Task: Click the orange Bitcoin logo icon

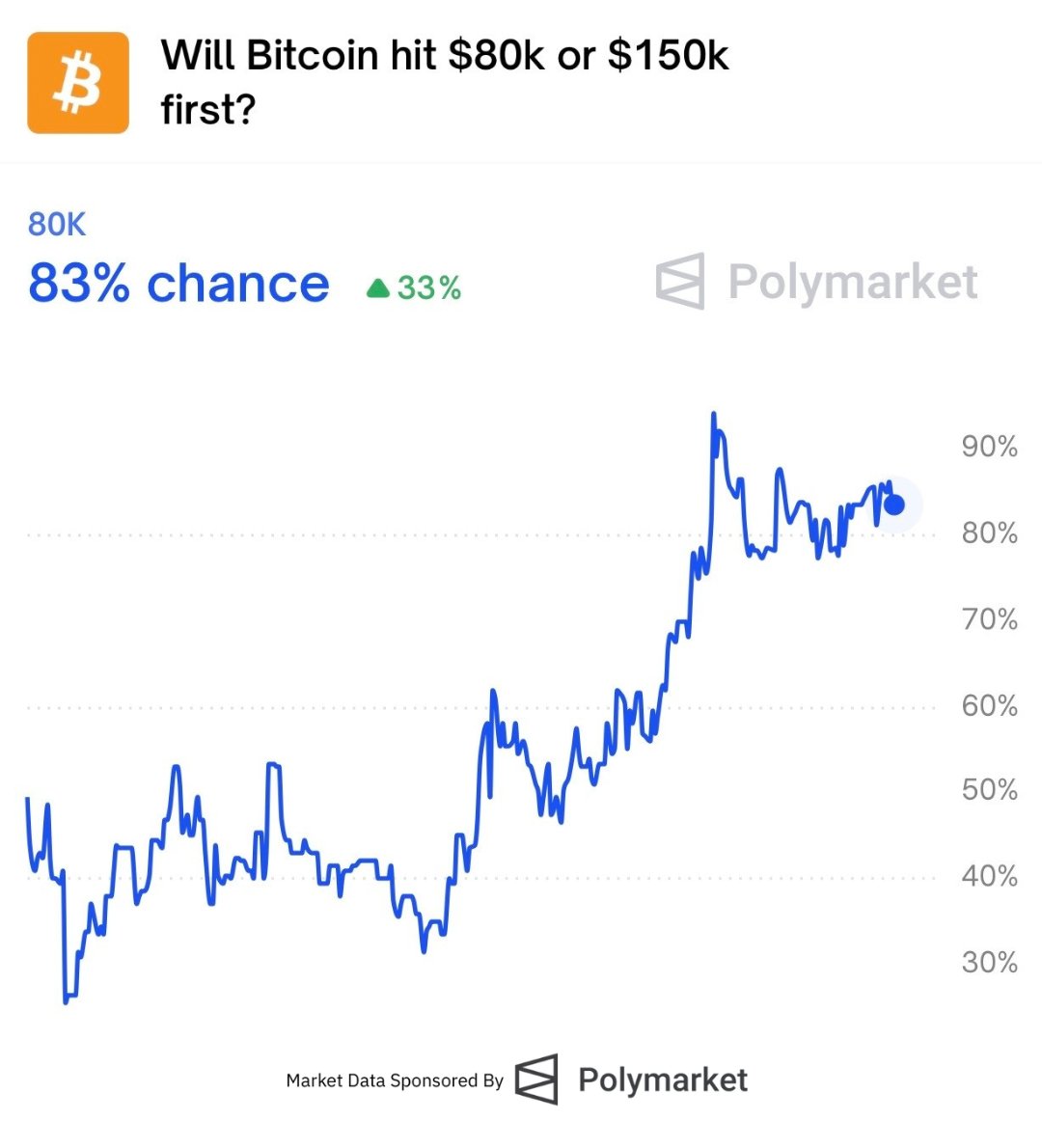Action: 78,83
